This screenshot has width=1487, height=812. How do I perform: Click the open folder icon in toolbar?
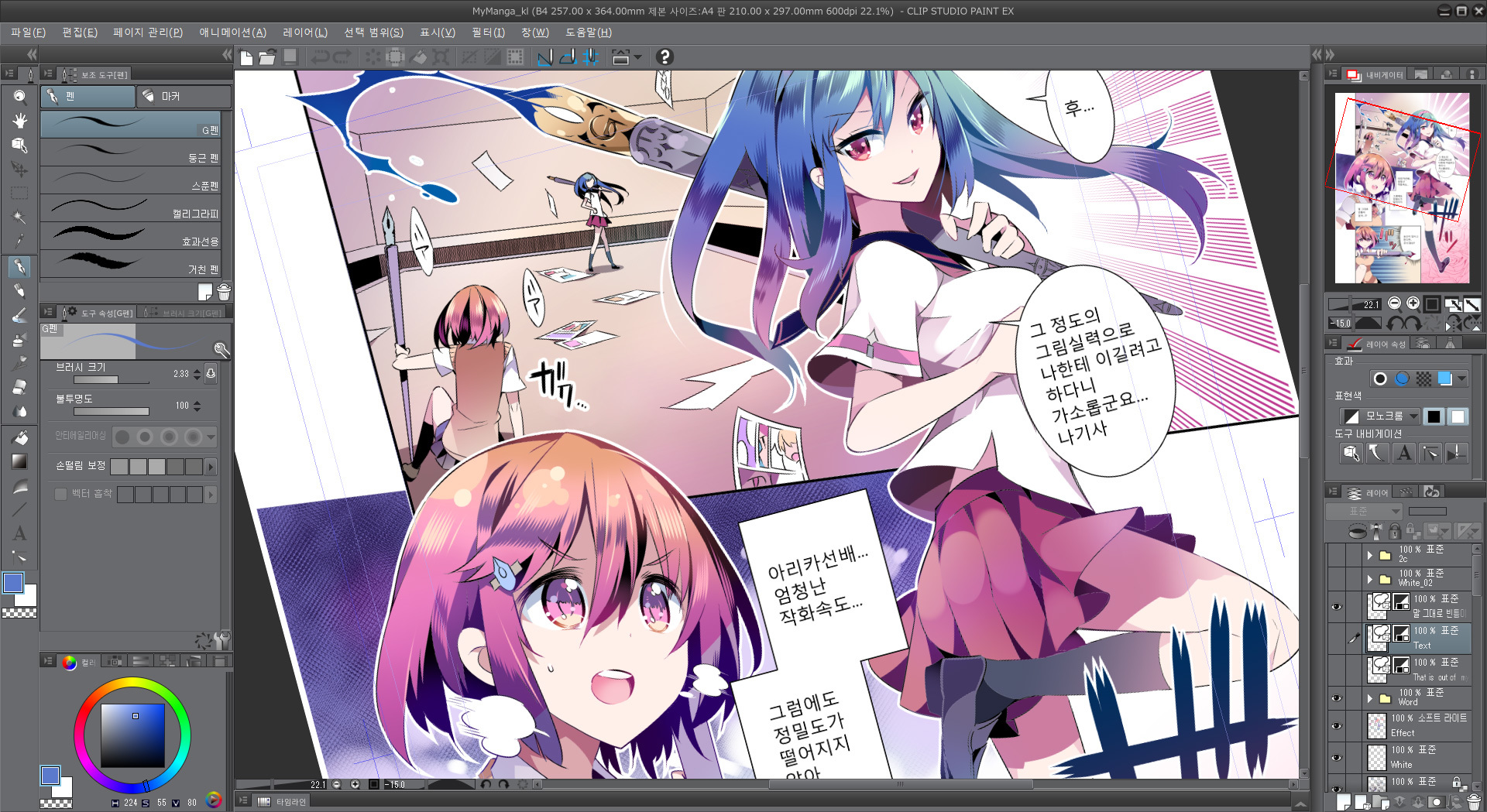point(267,57)
